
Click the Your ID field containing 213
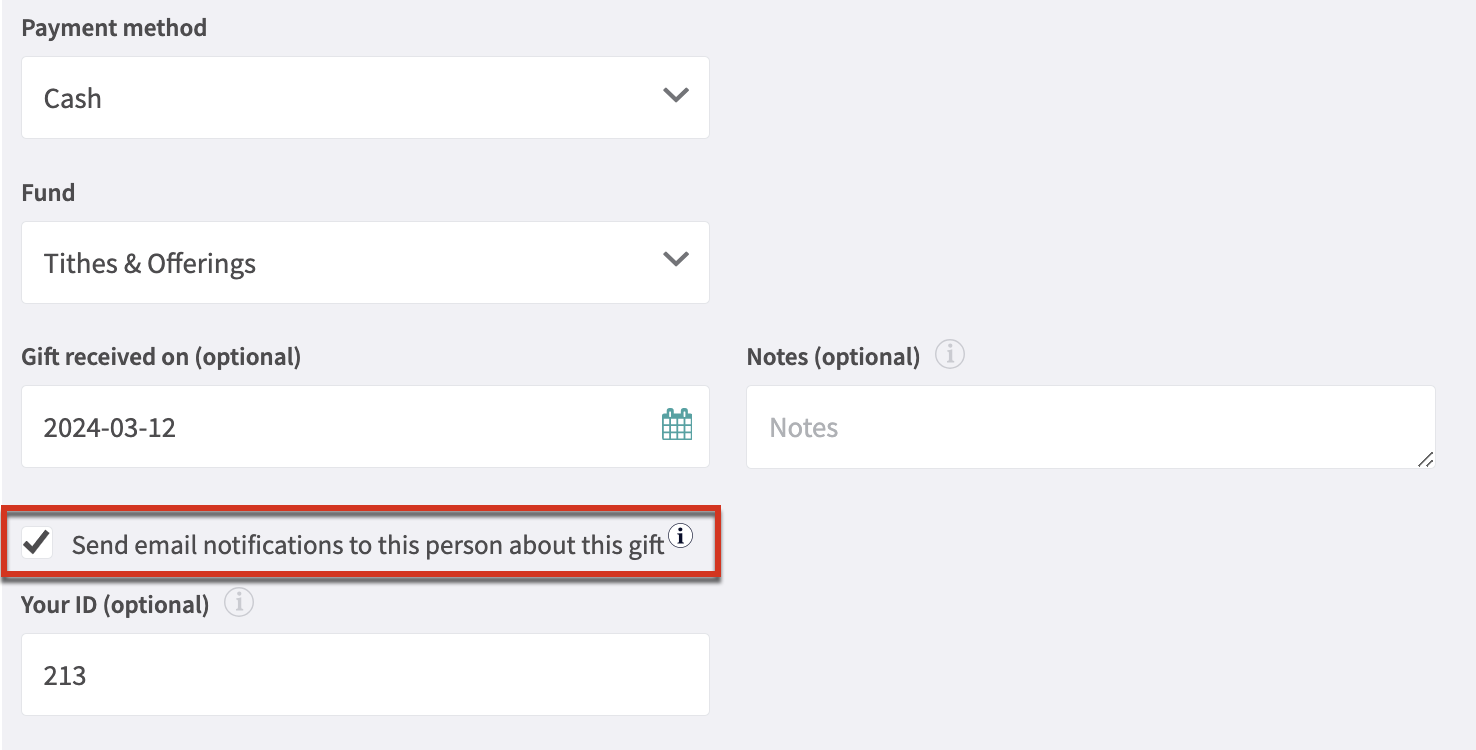tap(365, 675)
